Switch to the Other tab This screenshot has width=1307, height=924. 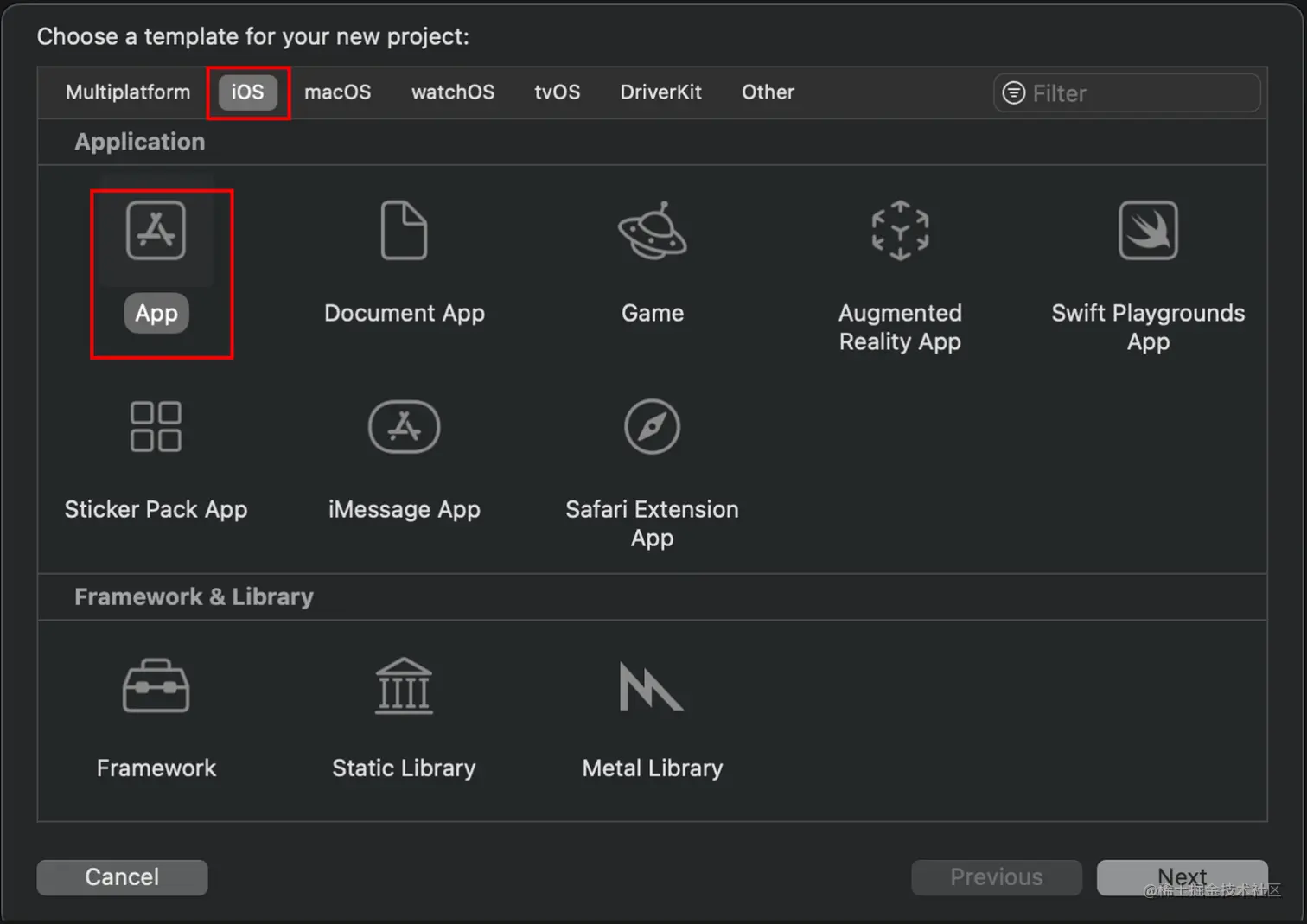pos(768,92)
